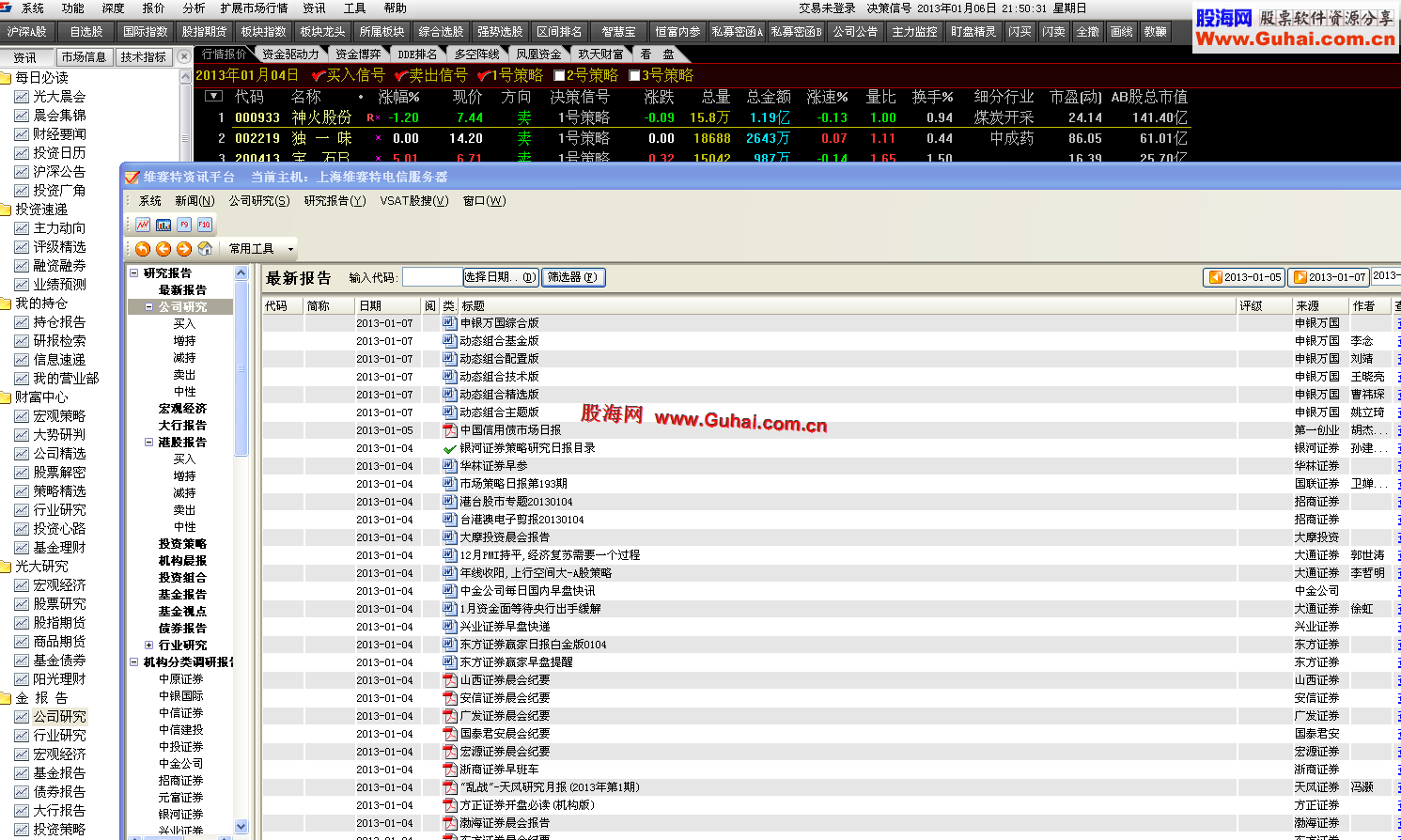Collapse the 研究报告 tree node
The image size is (1401, 840).
coord(133,273)
